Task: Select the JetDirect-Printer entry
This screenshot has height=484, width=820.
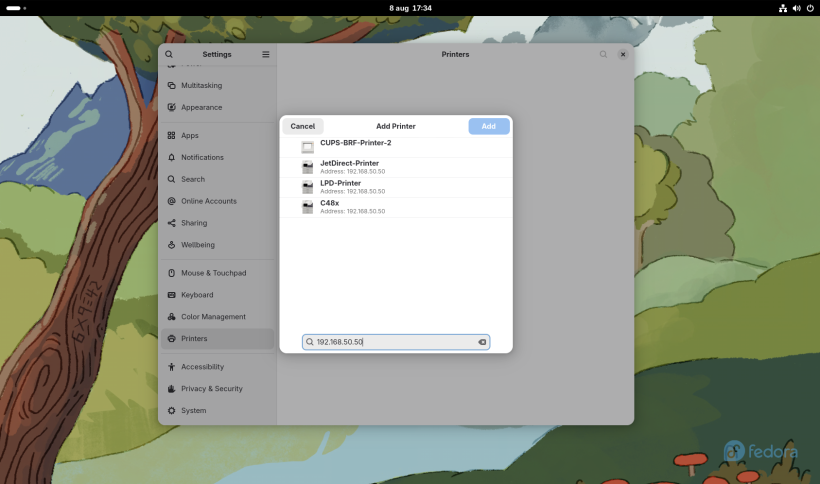Action: [x=396, y=167]
